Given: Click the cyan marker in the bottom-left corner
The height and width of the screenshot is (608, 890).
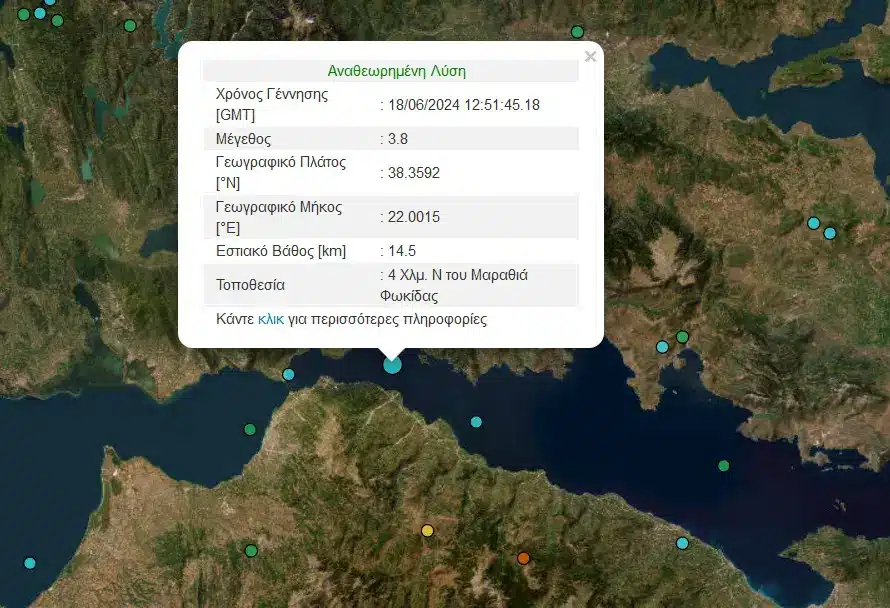Looking at the screenshot, I should point(30,563).
